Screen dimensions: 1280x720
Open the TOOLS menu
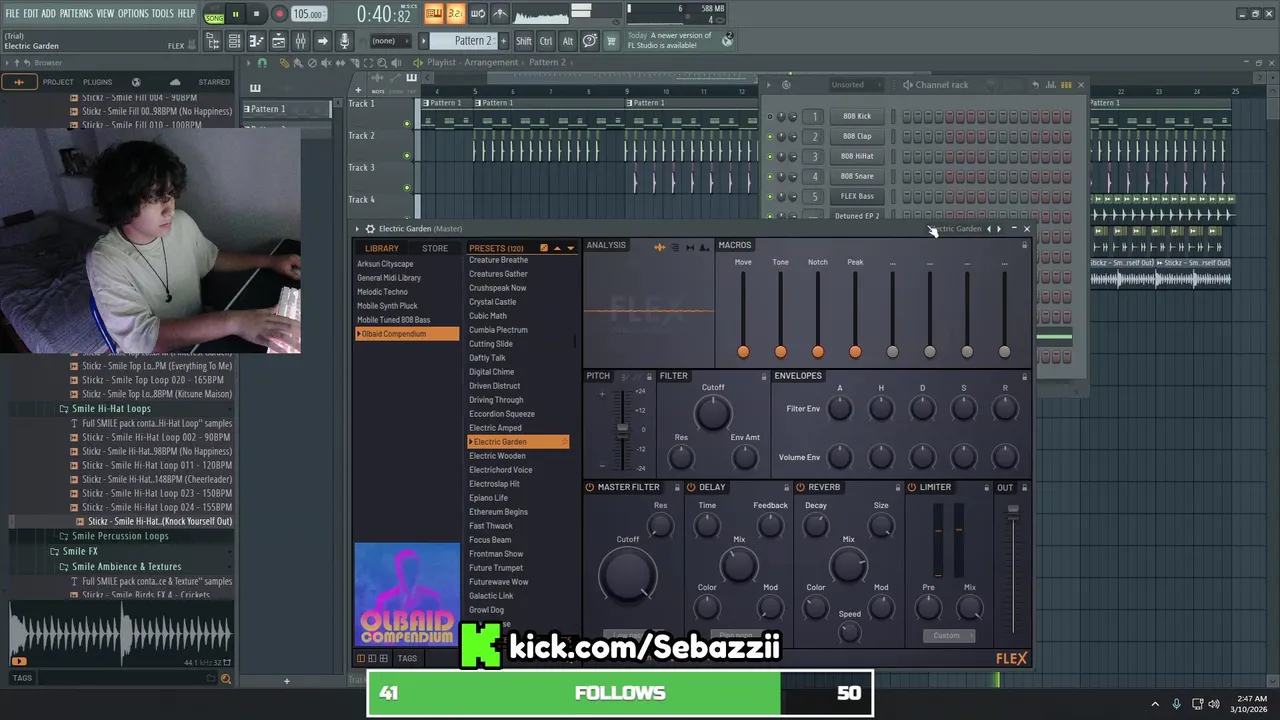point(162,13)
